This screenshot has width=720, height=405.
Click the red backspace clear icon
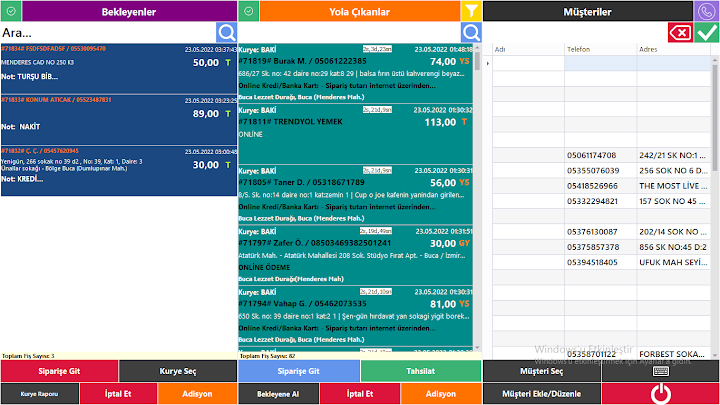pos(680,33)
